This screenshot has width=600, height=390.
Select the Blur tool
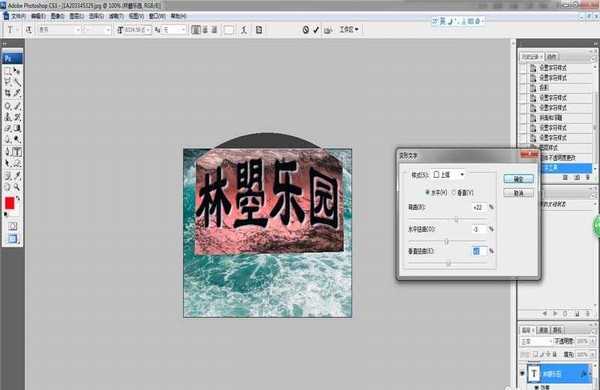point(8,139)
